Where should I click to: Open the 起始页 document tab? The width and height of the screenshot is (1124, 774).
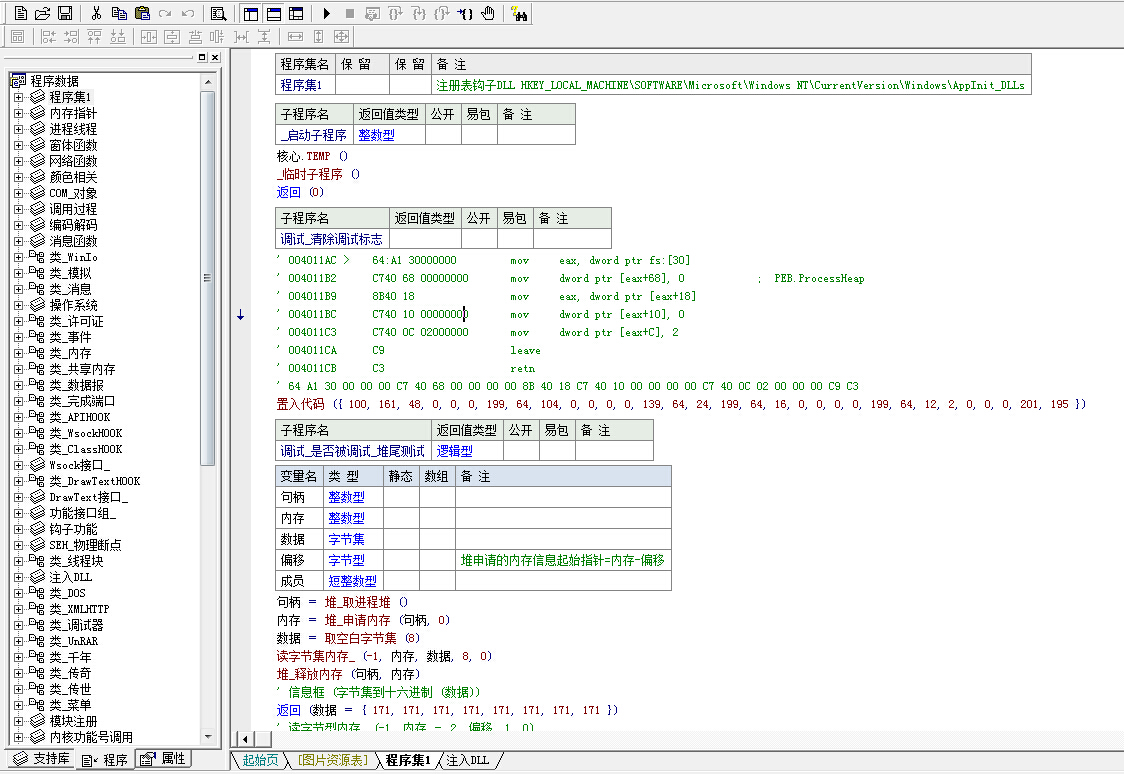point(261,760)
